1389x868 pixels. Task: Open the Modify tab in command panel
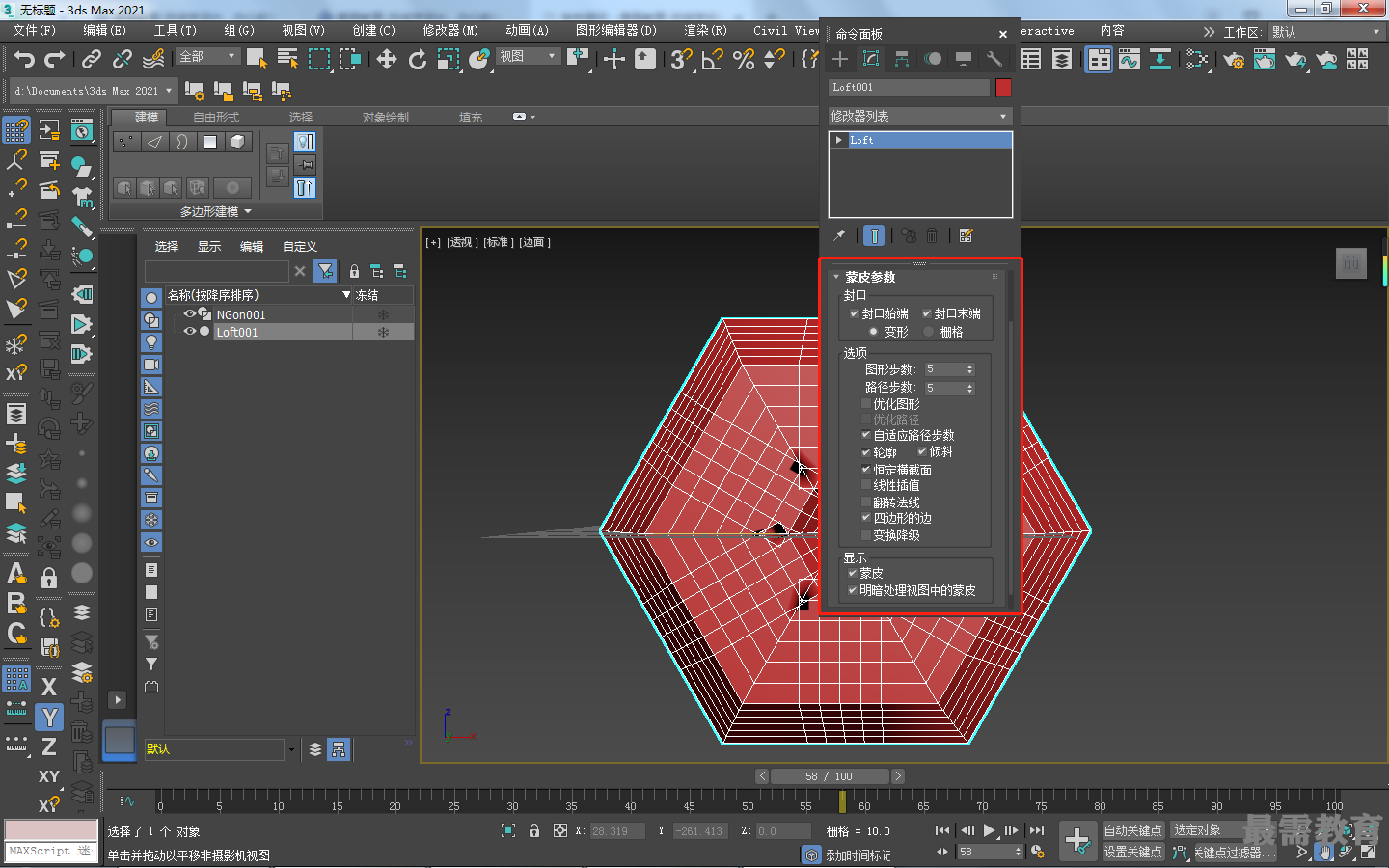(871, 59)
